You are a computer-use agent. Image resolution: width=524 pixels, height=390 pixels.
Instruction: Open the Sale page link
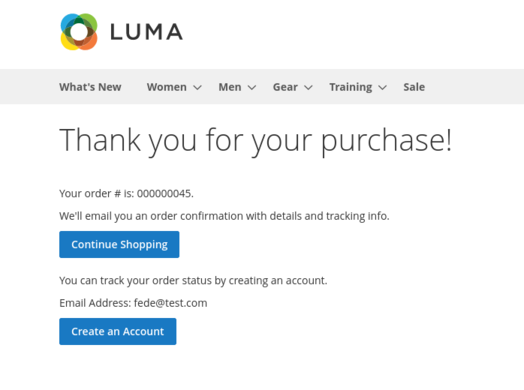click(x=414, y=87)
